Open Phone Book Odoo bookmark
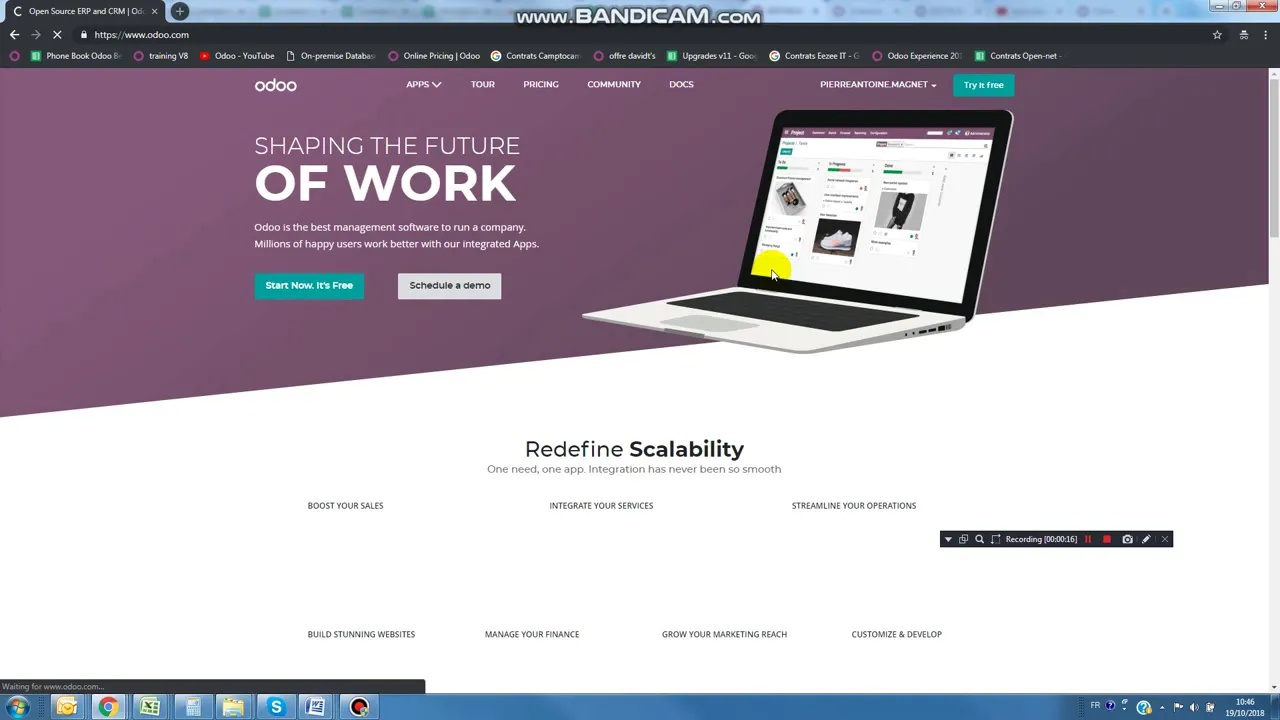Image resolution: width=1280 pixels, height=720 pixels. pyautogui.click(x=75, y=56)
